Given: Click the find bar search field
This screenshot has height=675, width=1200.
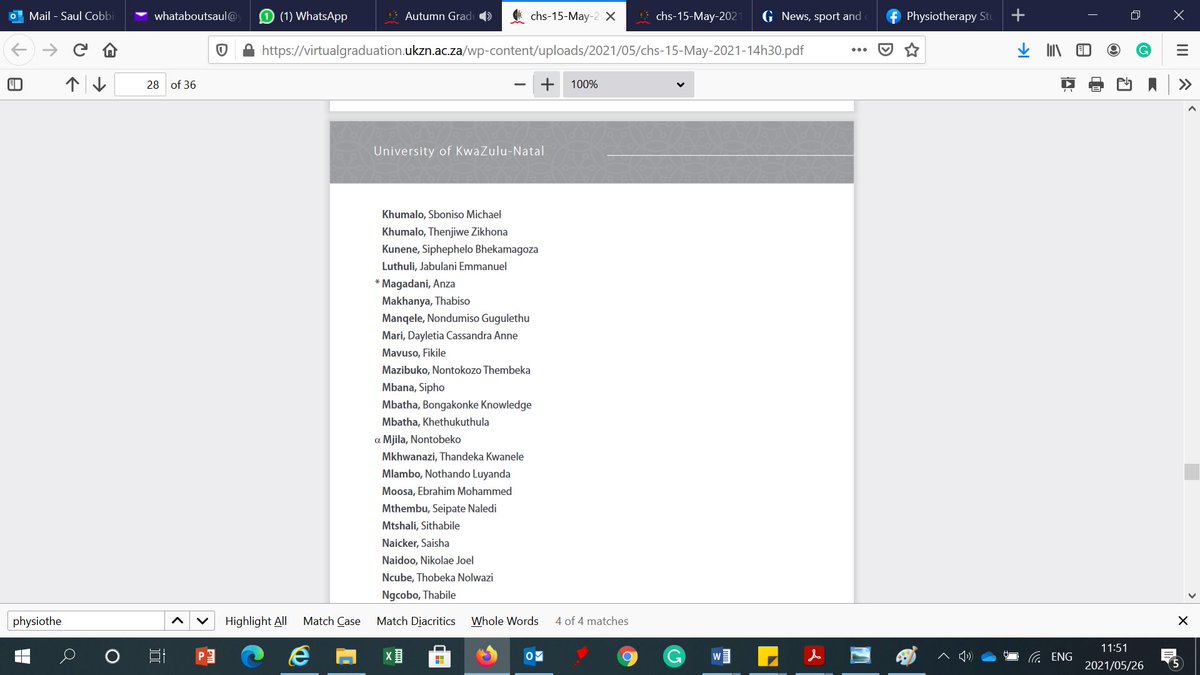Looking at the screenshot, I should point(84,621).
